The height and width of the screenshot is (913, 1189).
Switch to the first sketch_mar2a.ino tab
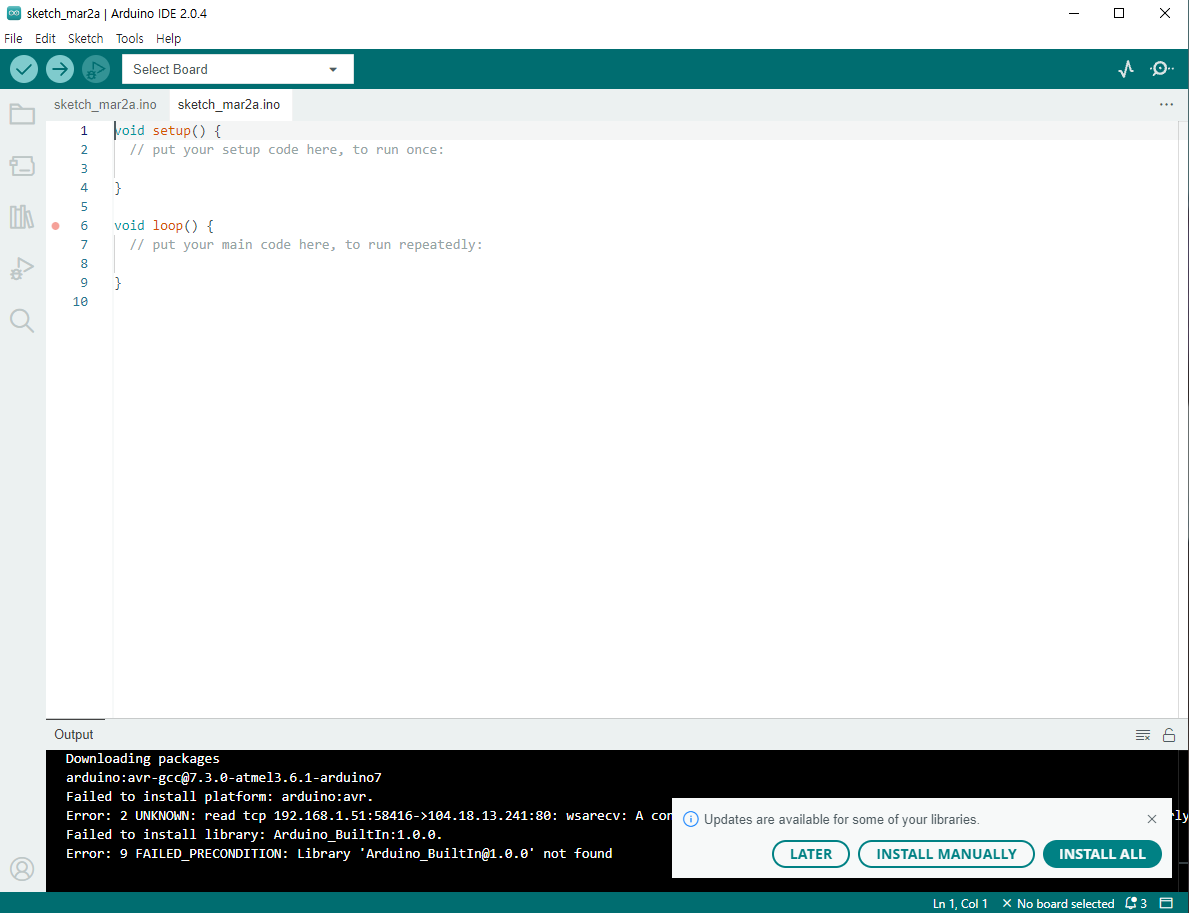click(x=105, y=105)
